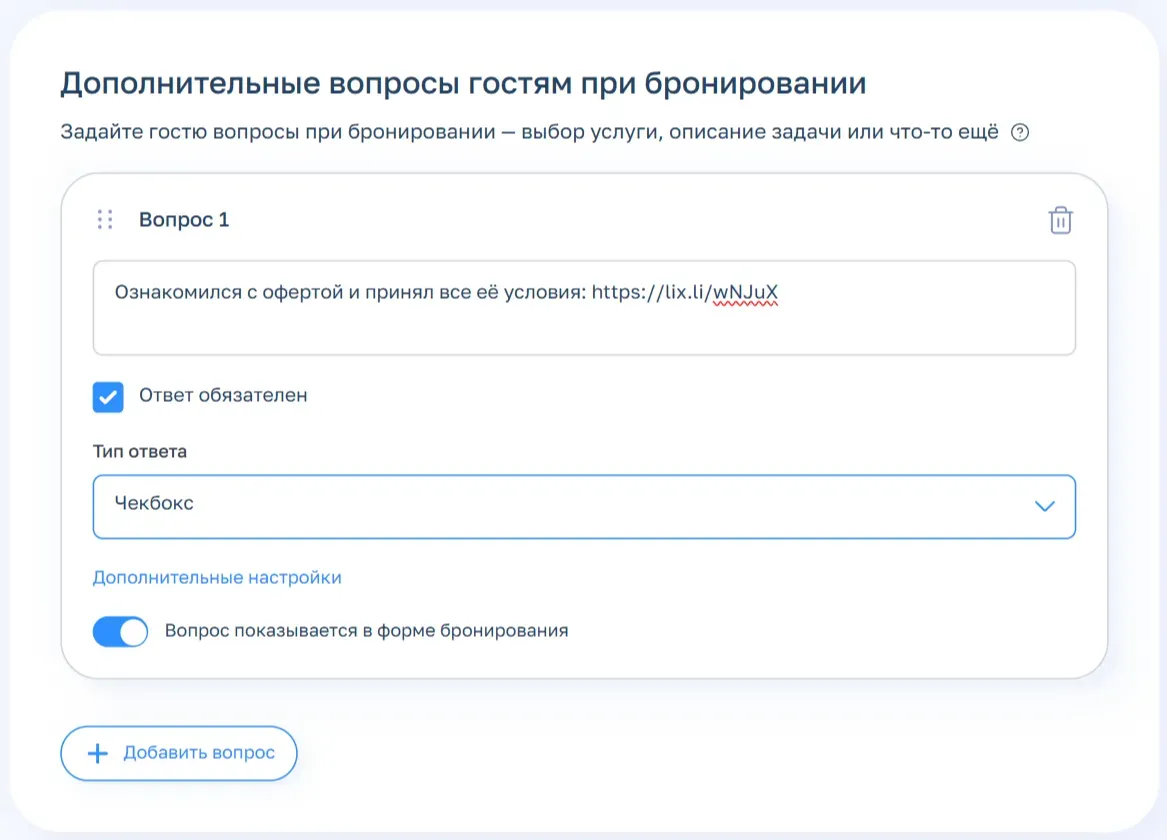
Task: Click the plus icon in Добавить вопрос
Action: coord(97,754)
